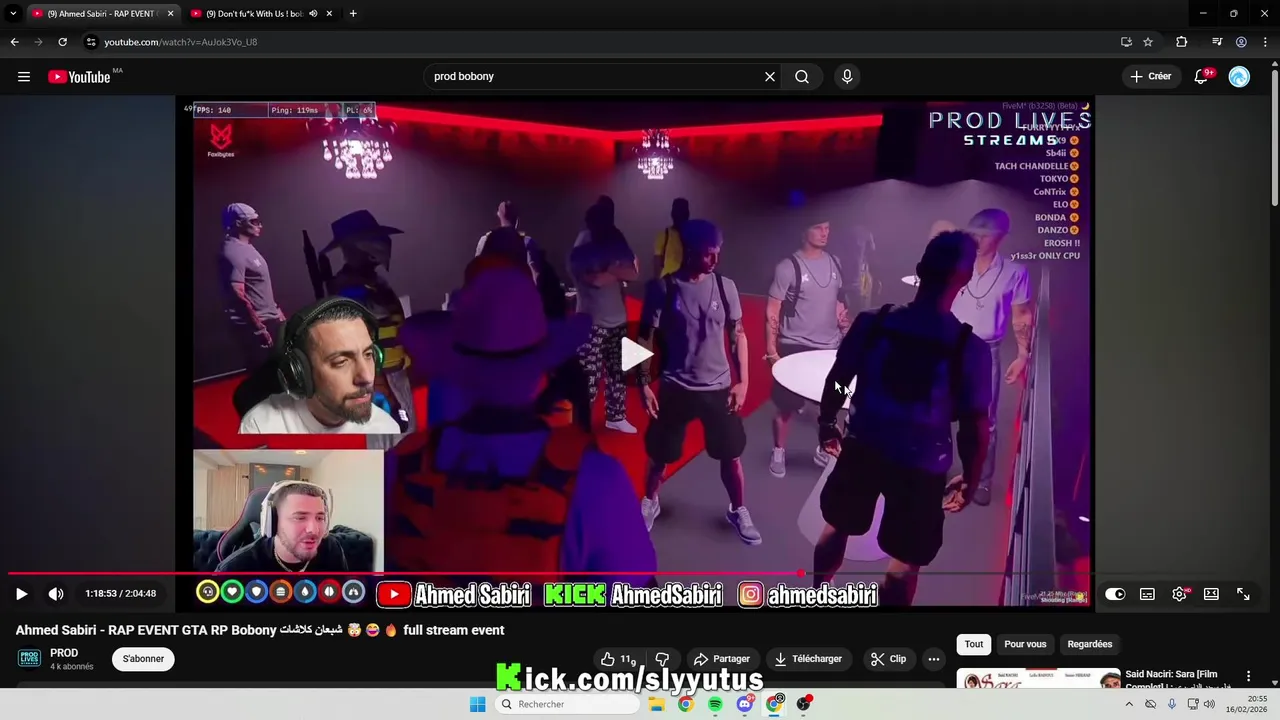
Task: Click the large play overlay on the video
Action: [636, 354]
